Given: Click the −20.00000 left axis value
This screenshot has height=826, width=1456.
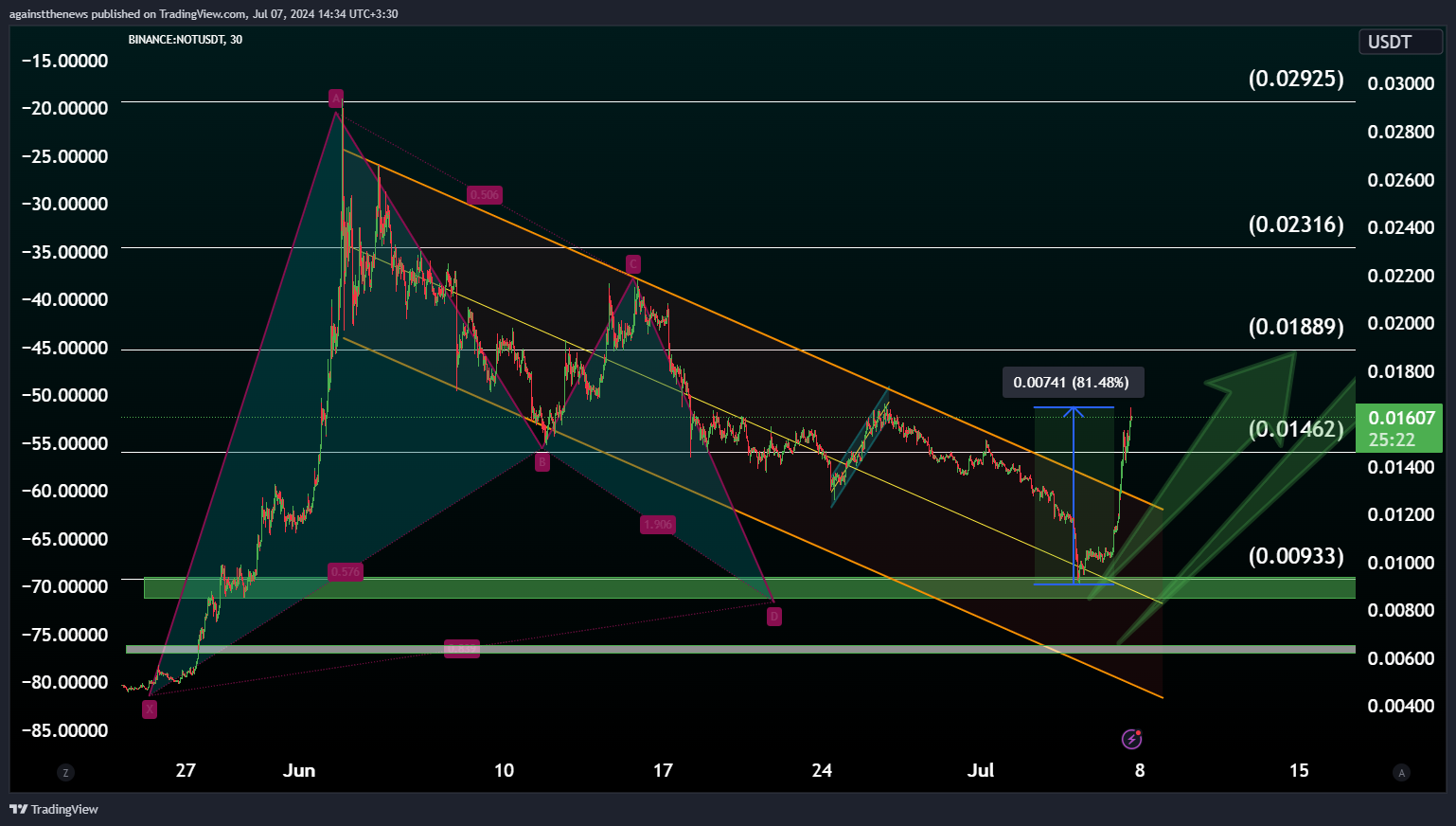Looking at the screenshot, I should pos(64,108).
